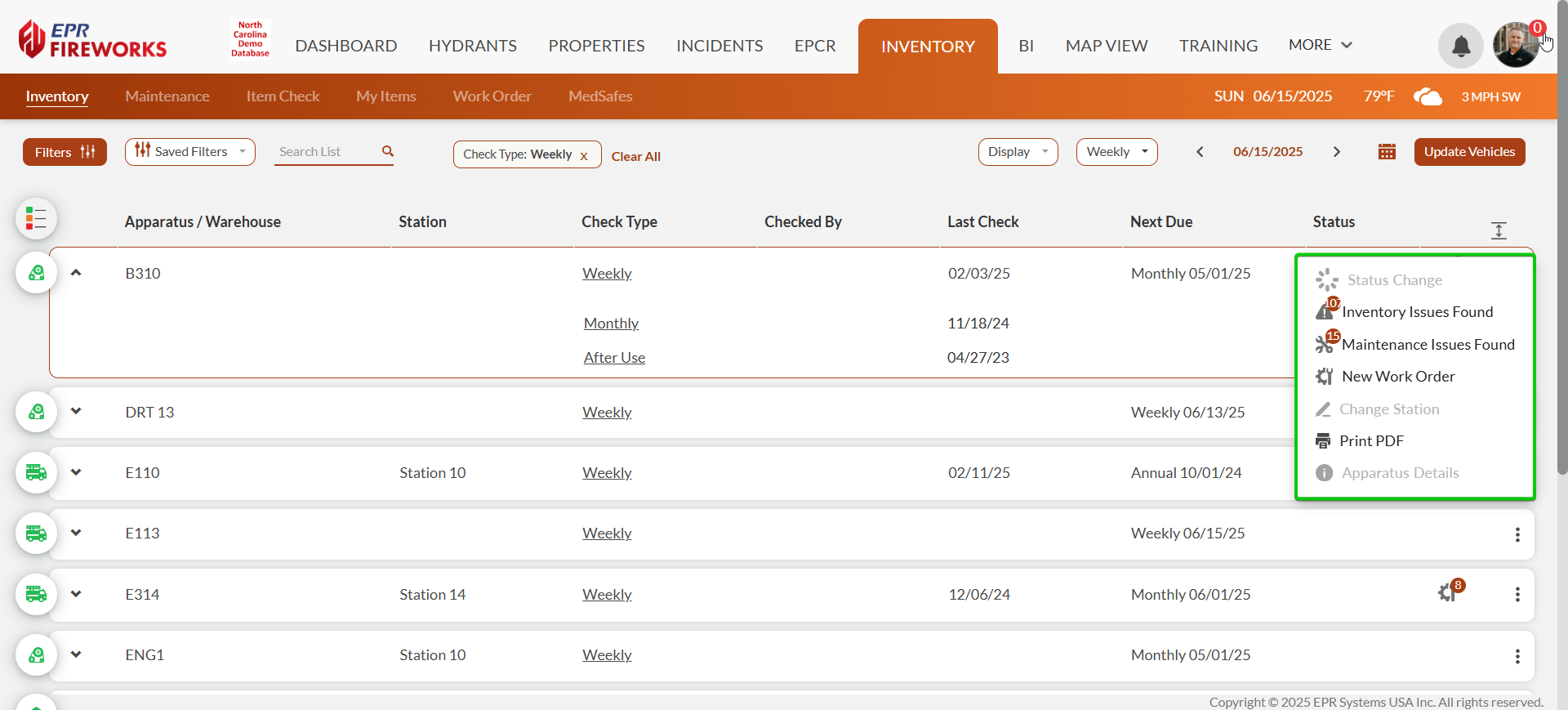Click the E314 work order gear icon
This screenshot has height=710, width=1568.
[x=1448, y=592]
